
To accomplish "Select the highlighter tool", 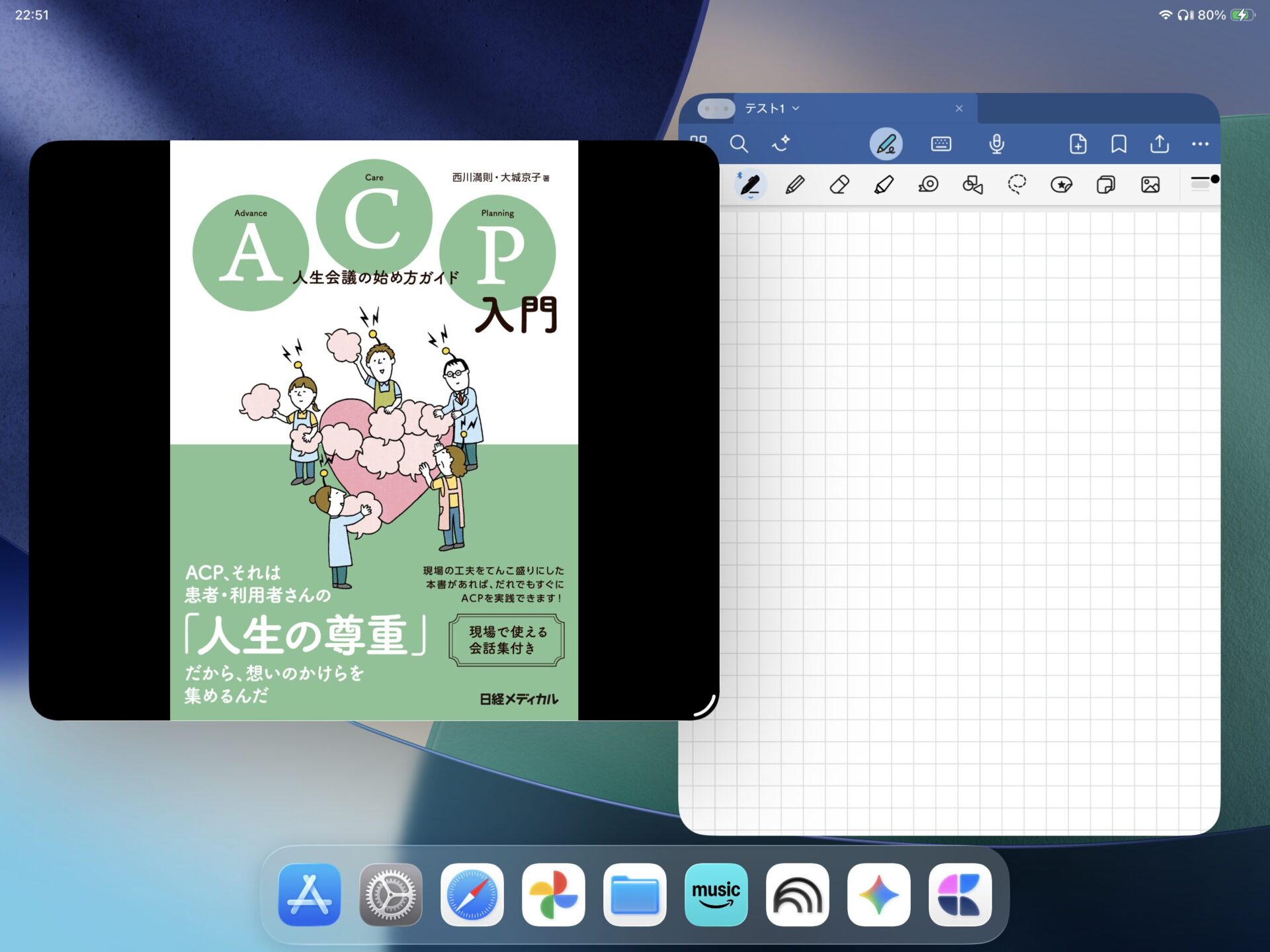I will click(x=884, y=185).
